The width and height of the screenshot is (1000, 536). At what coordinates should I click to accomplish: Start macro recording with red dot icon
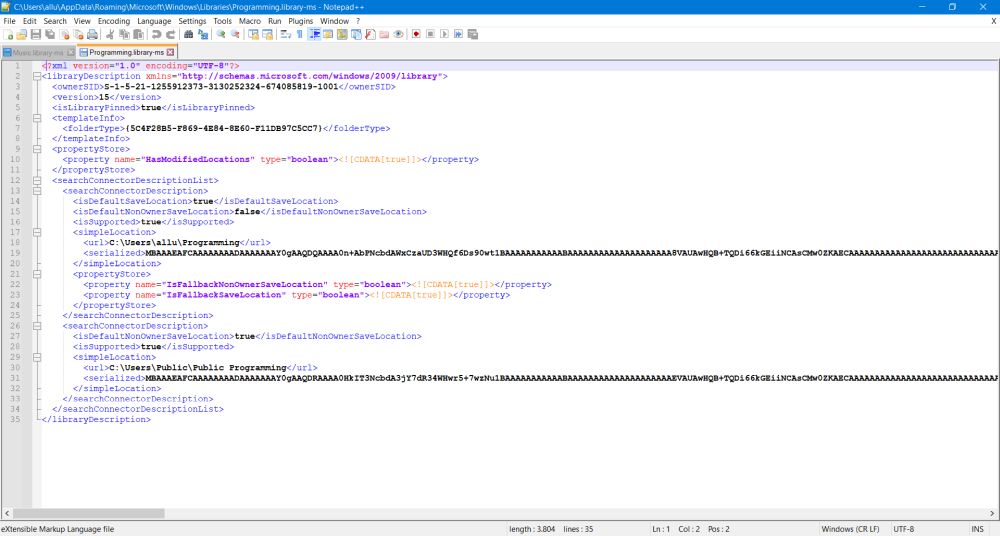point(416,34)
